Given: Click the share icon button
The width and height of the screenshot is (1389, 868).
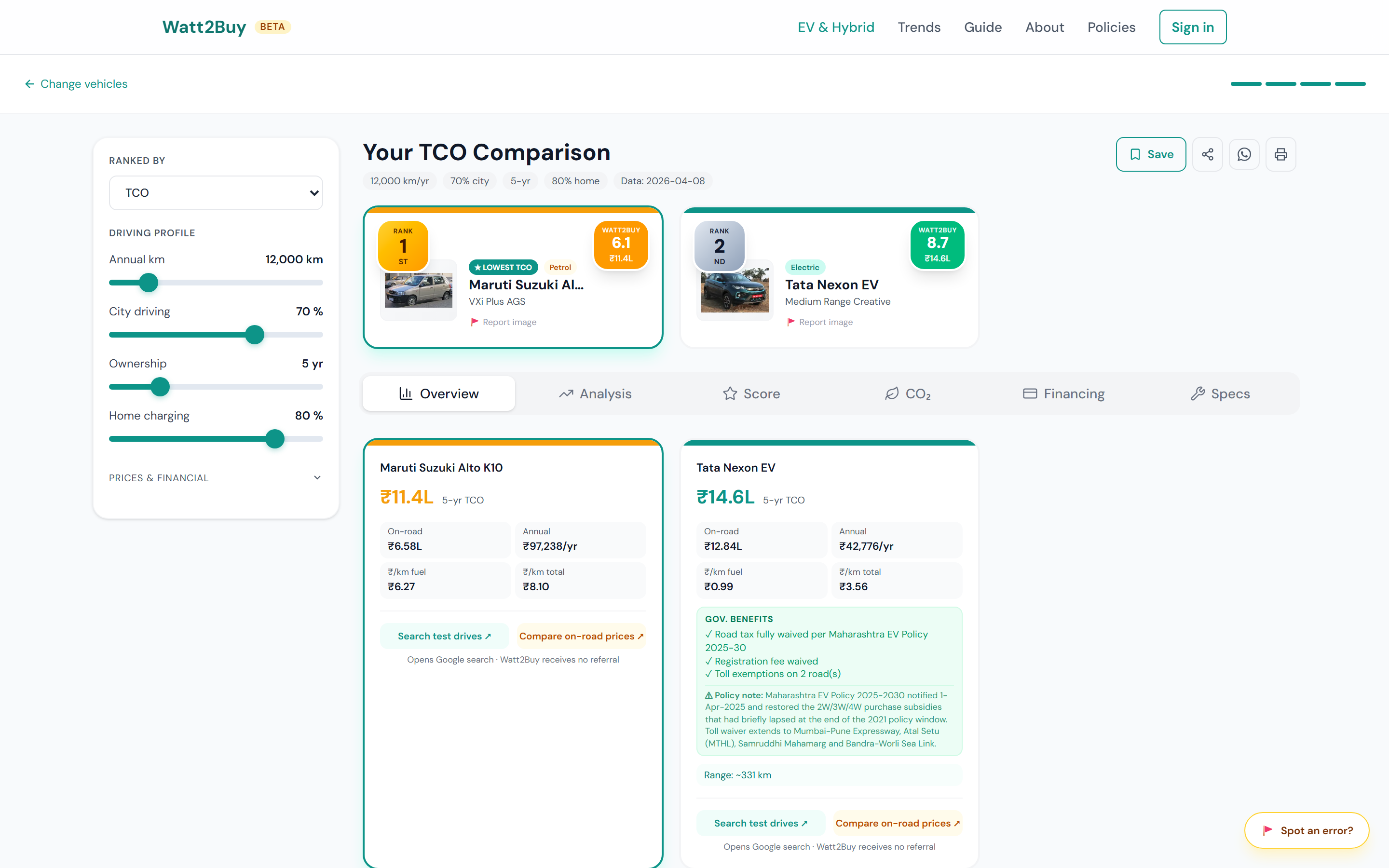Looking at the screenshot, I should [1207, 154].
